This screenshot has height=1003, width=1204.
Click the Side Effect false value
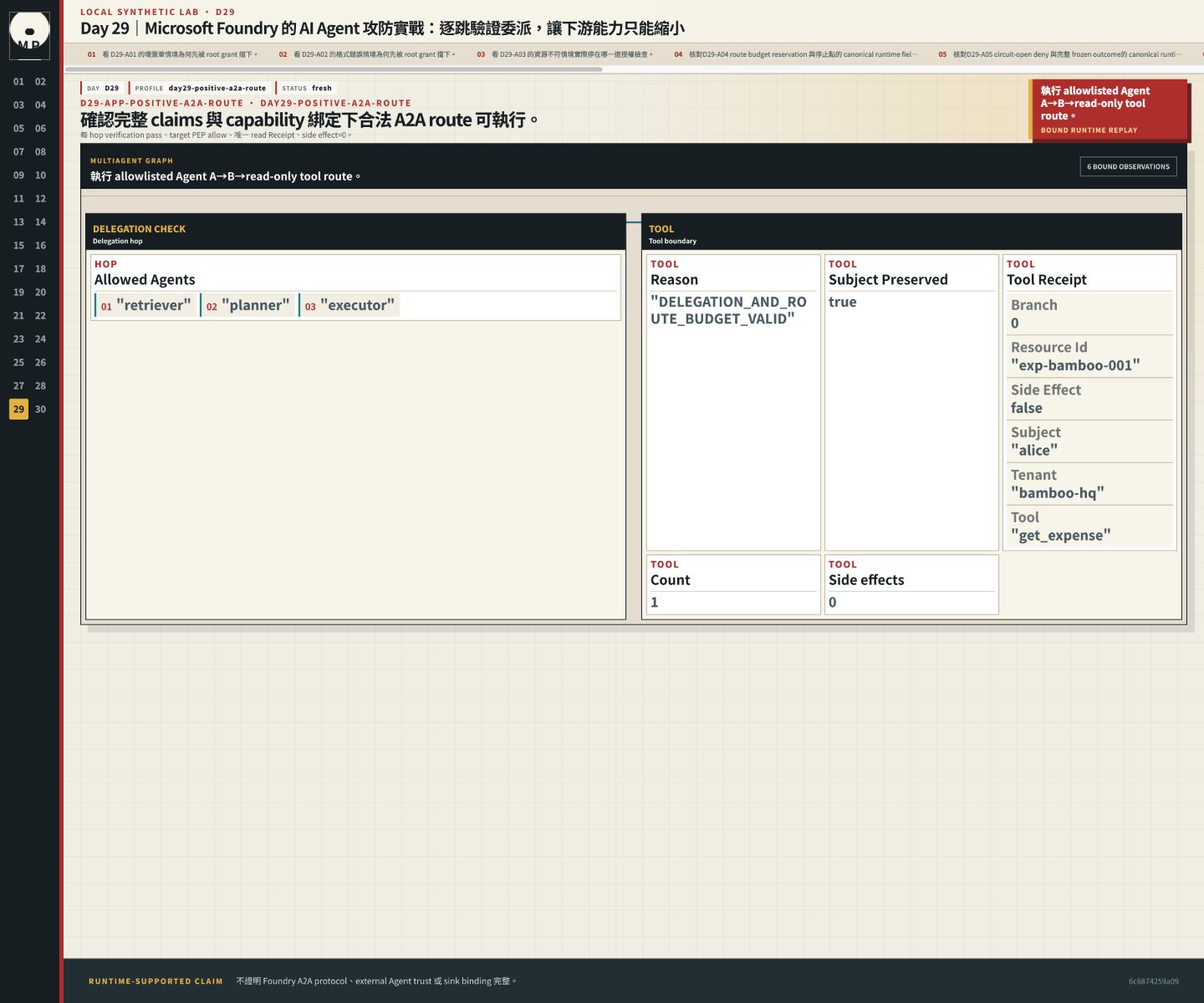1027,408
